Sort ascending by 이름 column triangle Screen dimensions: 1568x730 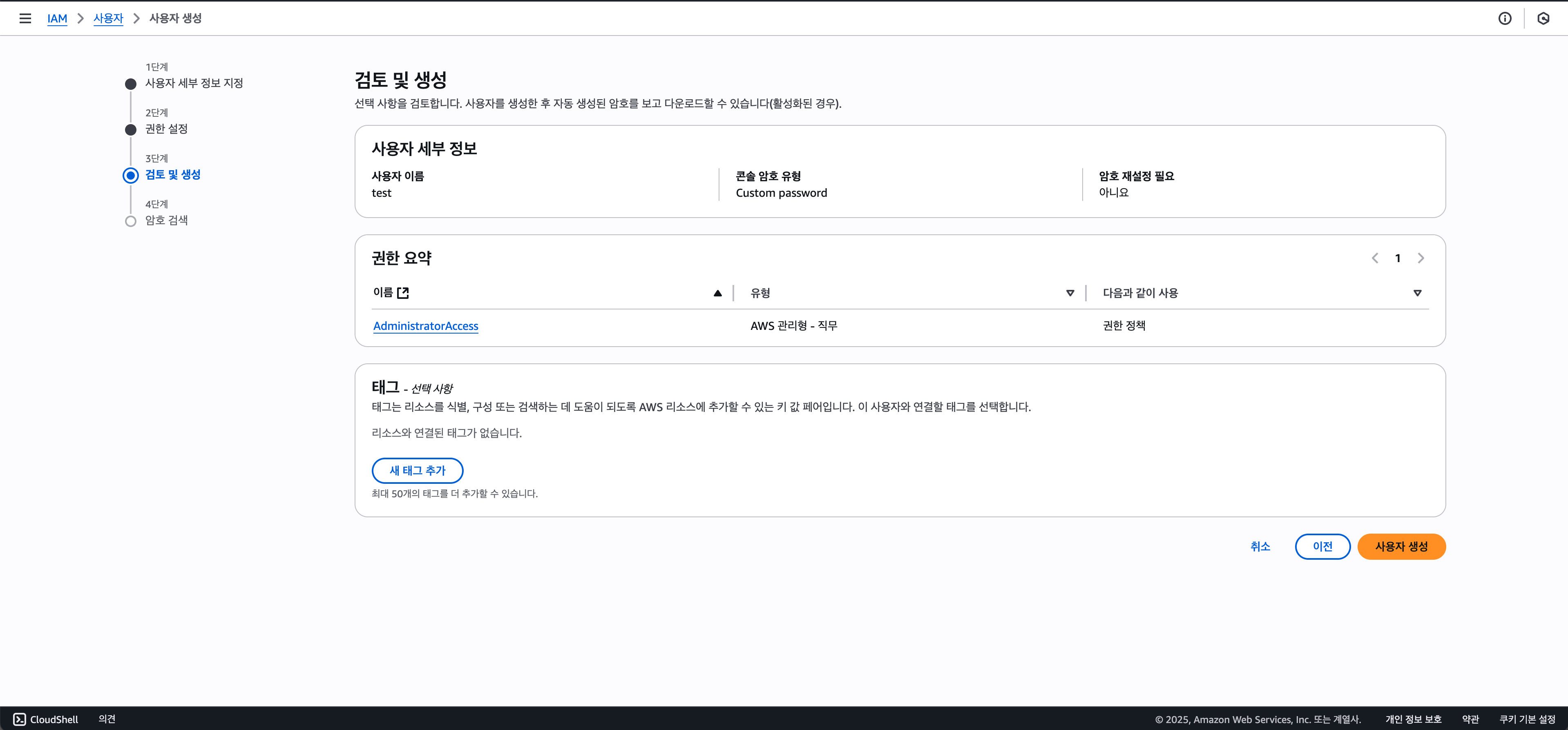coord(718,293)
